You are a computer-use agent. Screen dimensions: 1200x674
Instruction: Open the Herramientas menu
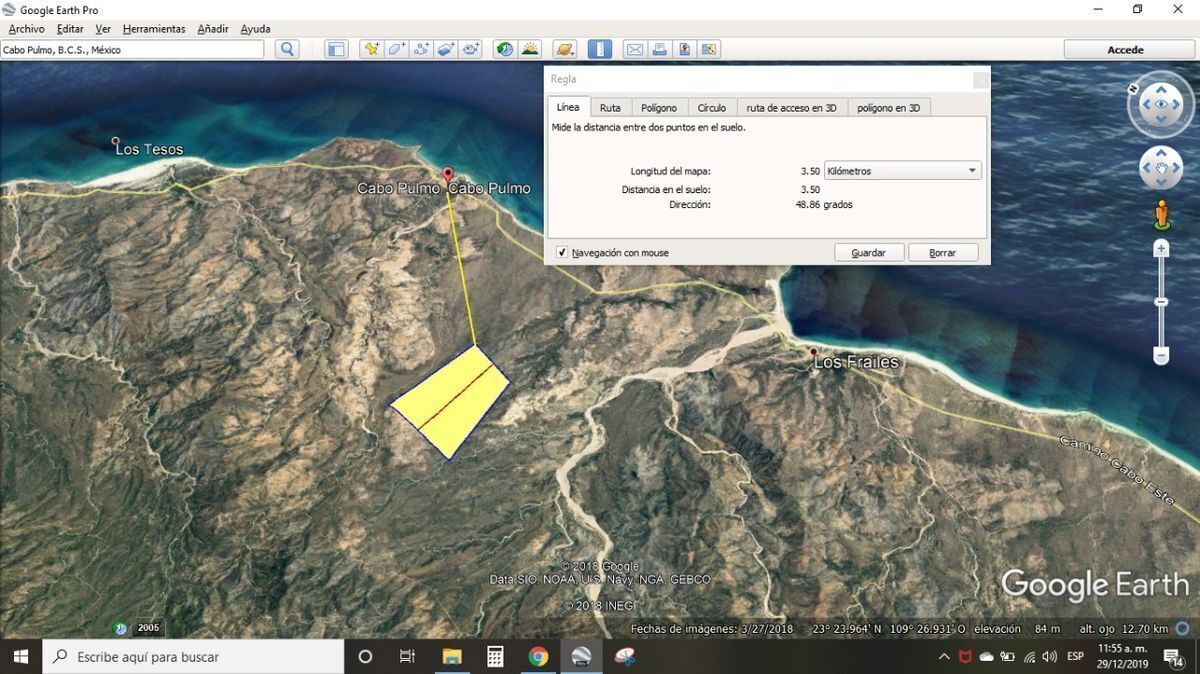point(153,29)
